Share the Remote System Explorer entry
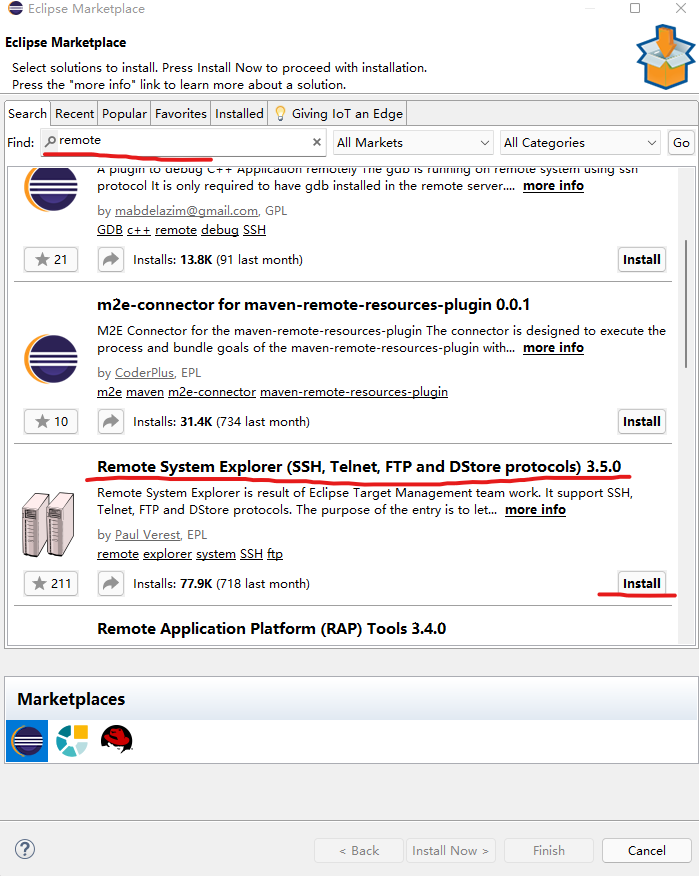699x876 pixels. 111,583
